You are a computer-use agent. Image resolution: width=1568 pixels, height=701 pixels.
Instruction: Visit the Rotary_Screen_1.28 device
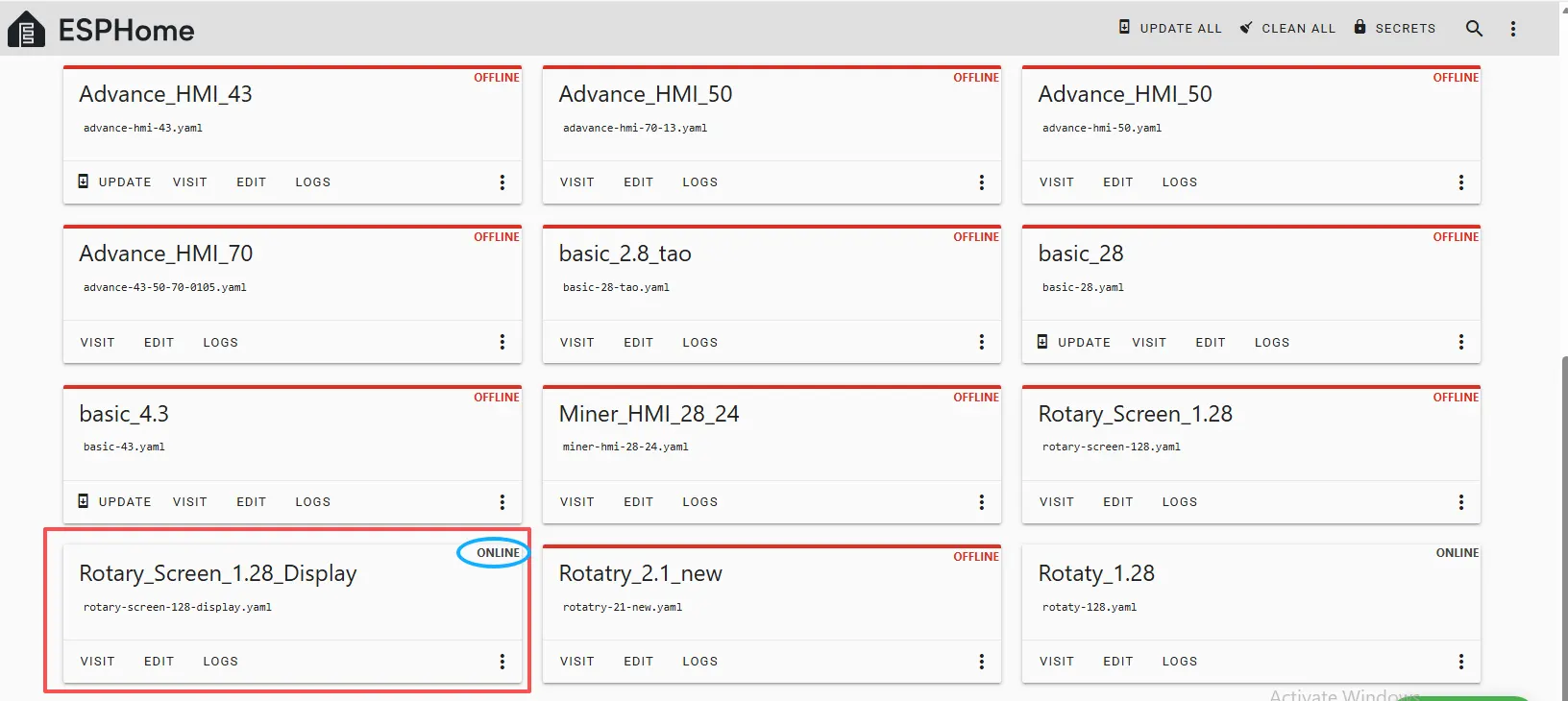coord(1056,502)
